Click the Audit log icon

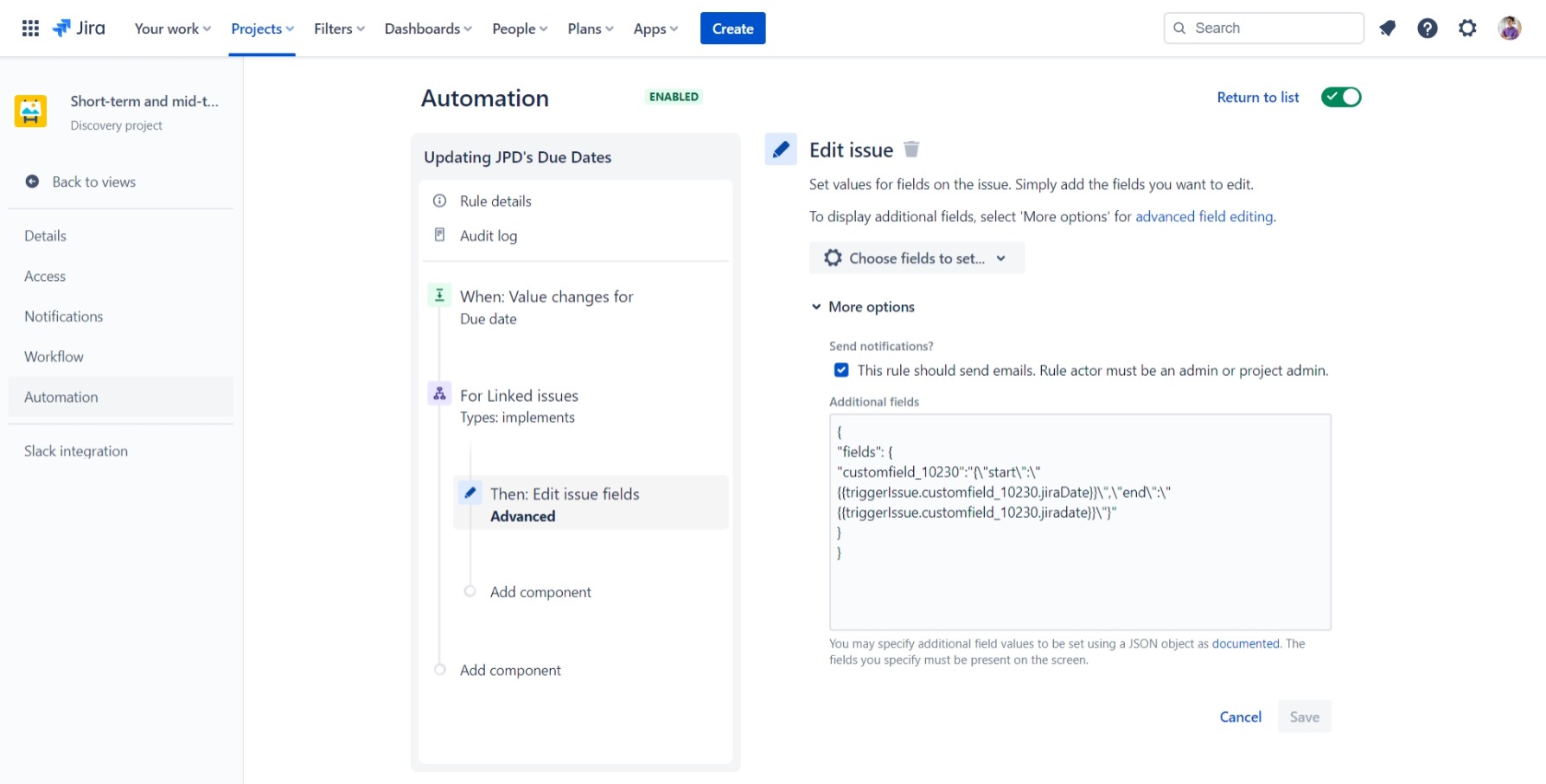point(439,235)
